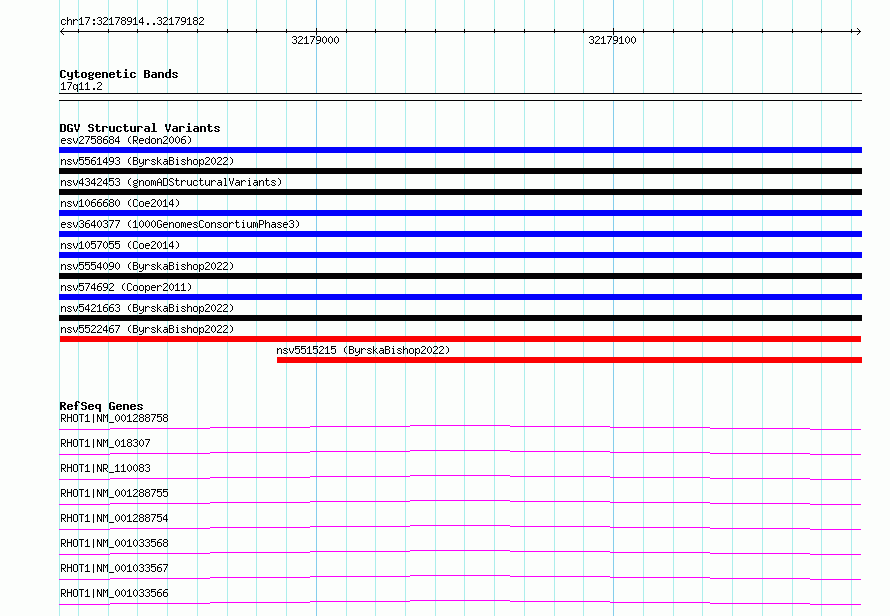Click the 32179000 ruler position label

(x=315, y=40)
